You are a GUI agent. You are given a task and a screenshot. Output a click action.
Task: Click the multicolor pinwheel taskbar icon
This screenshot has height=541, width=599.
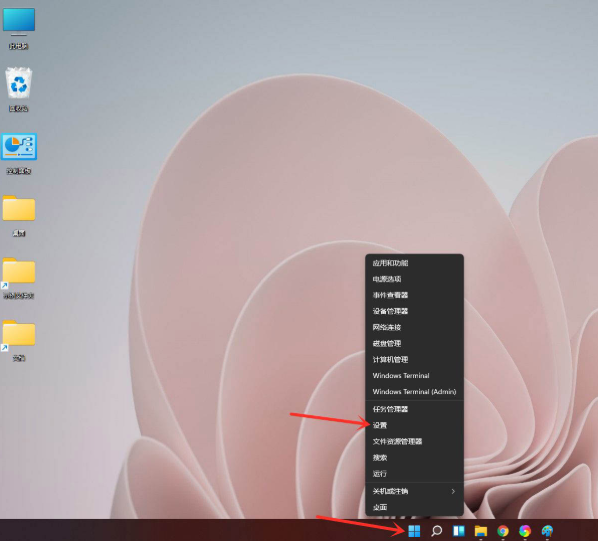click(525, 531)
